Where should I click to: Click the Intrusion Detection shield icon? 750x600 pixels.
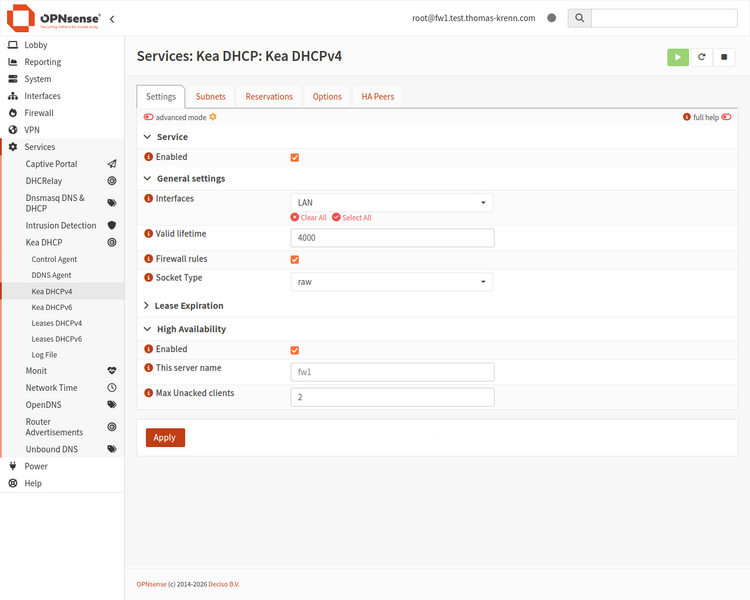(112, 225)
